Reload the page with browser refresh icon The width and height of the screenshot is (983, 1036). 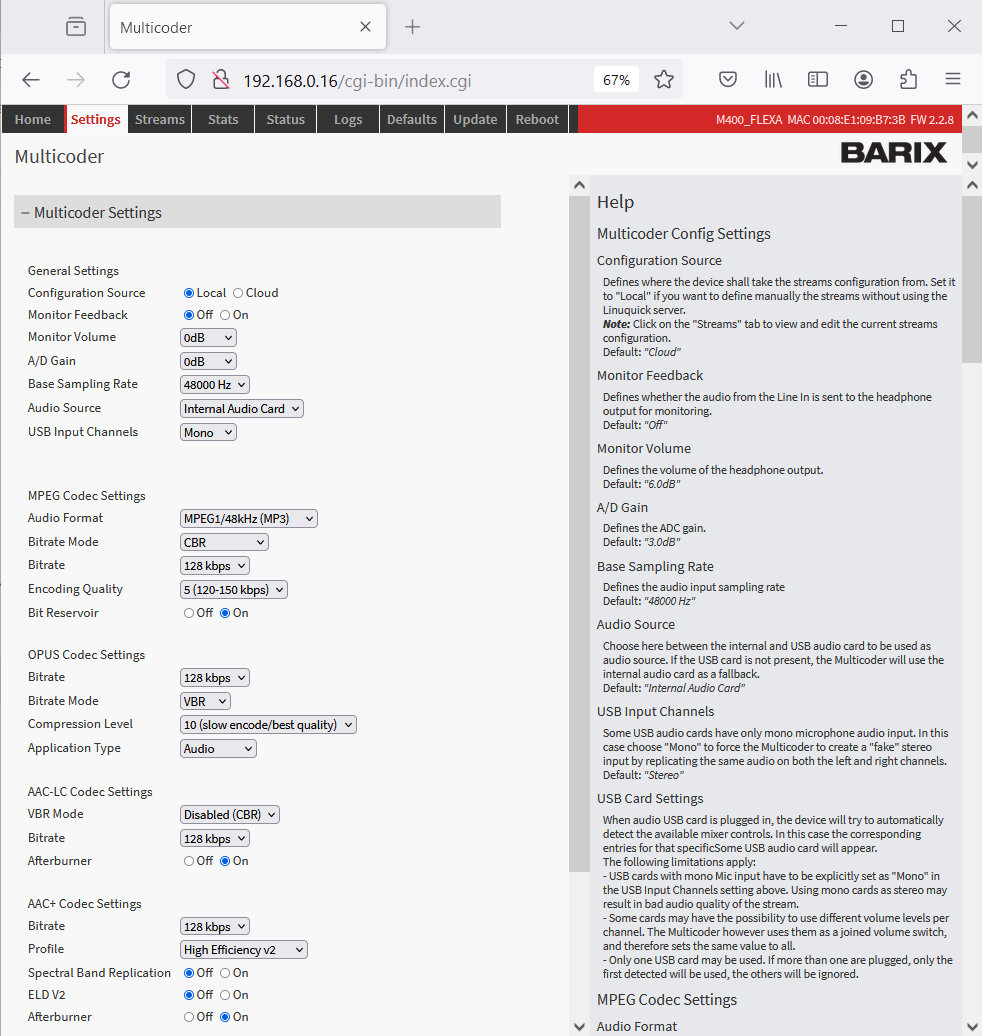click(x=121, y=80)
